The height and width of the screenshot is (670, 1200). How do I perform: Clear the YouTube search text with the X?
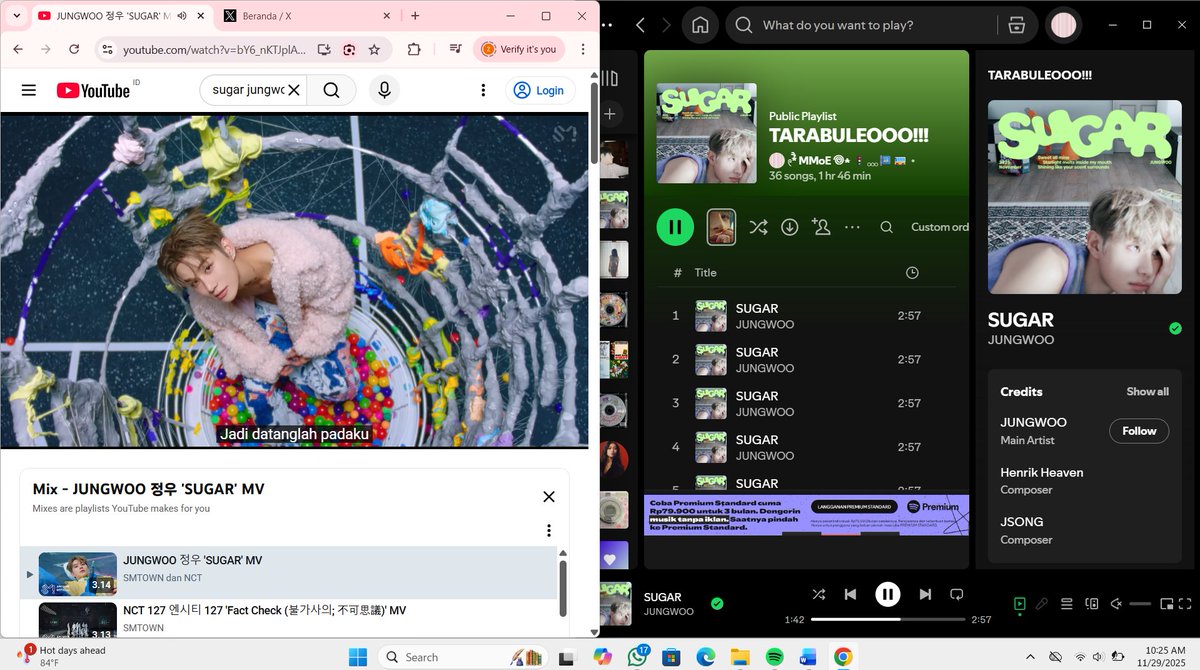click(x=294, y=90)
